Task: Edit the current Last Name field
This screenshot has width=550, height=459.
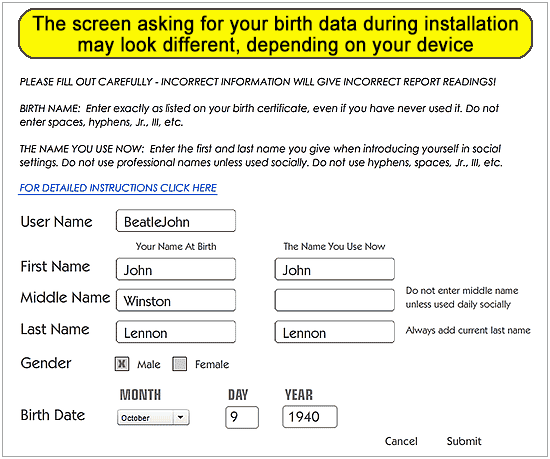Action: pyautogui.click(x=335, y=332)
